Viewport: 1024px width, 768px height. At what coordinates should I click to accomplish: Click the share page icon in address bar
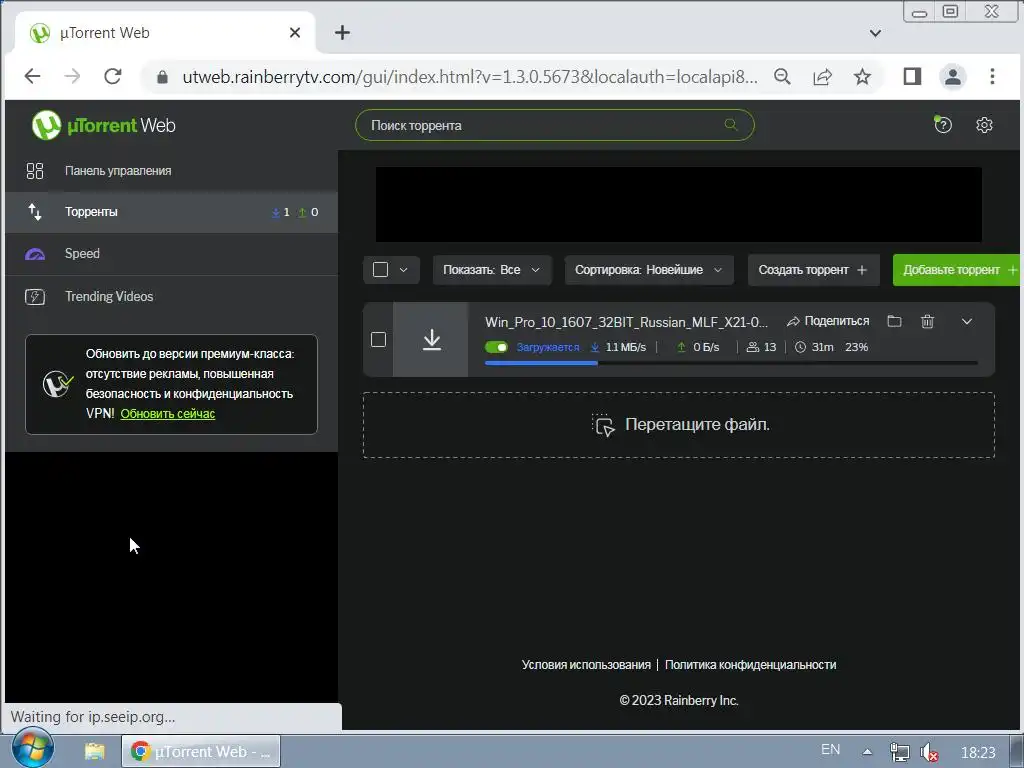point(822,76)
